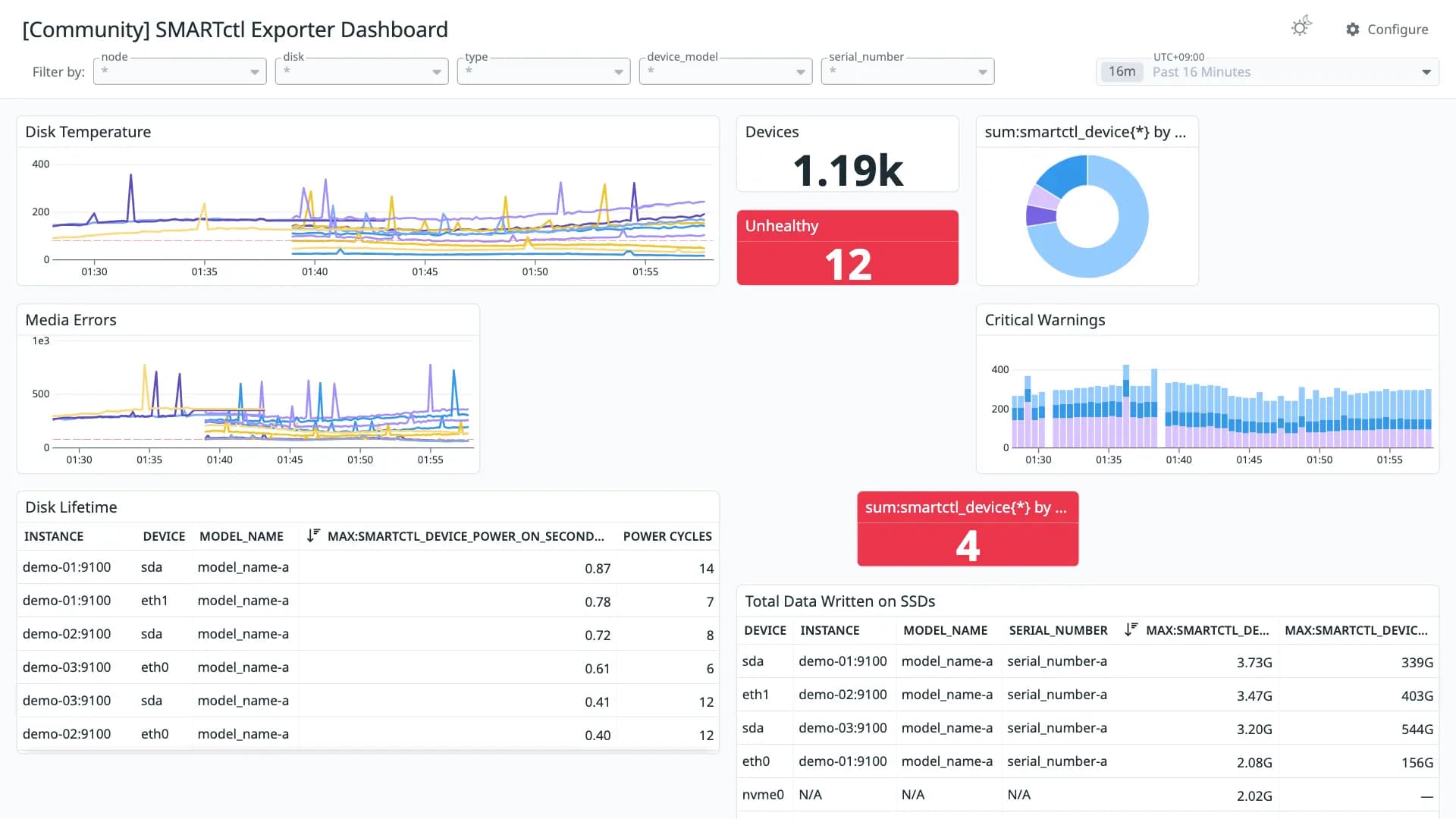1456x819 pixels.
Task: Open the serial_number filter dropdown
Action: click(908, 71)
